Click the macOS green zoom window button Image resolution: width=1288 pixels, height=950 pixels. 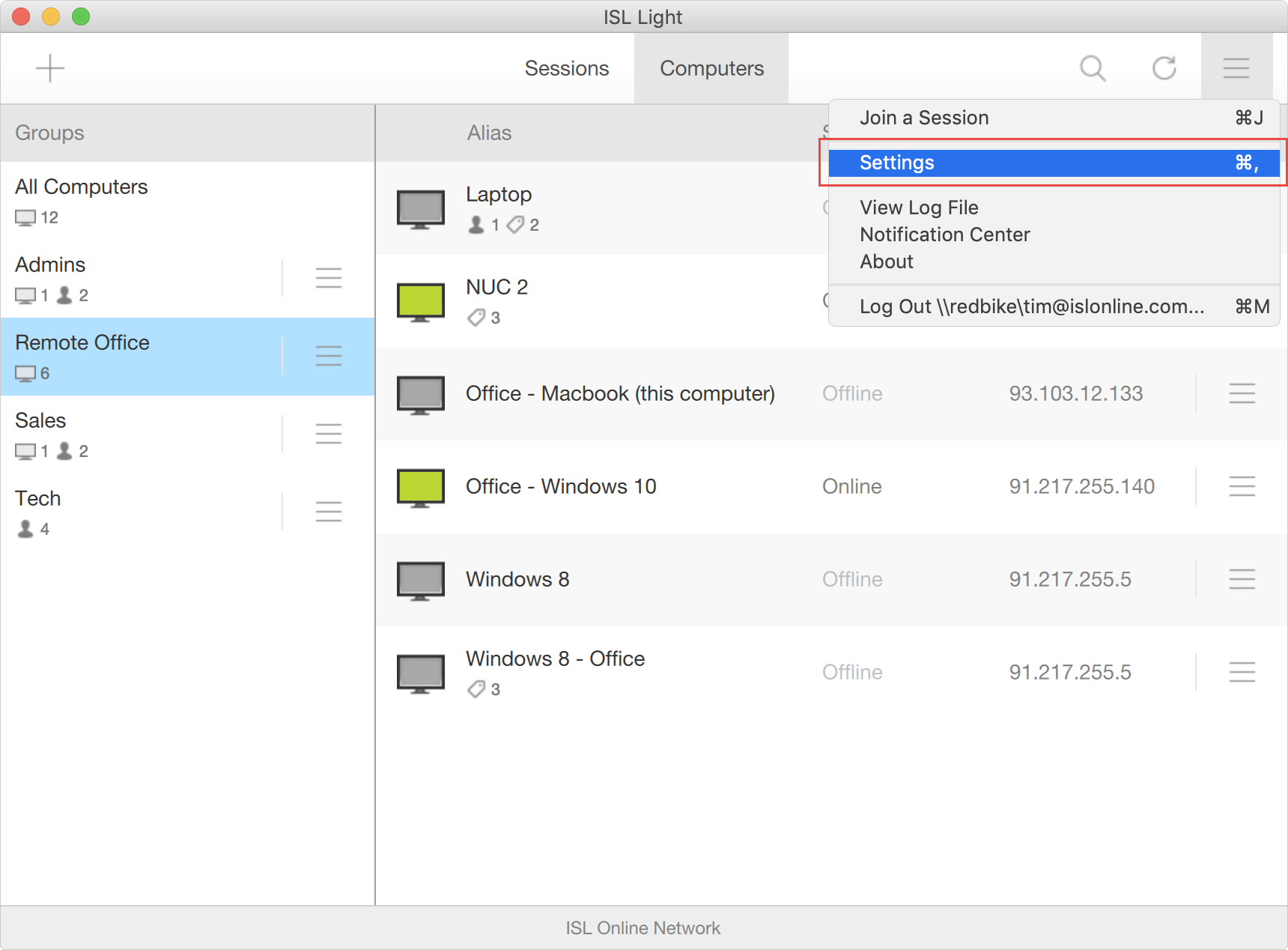tap(81, 16)
